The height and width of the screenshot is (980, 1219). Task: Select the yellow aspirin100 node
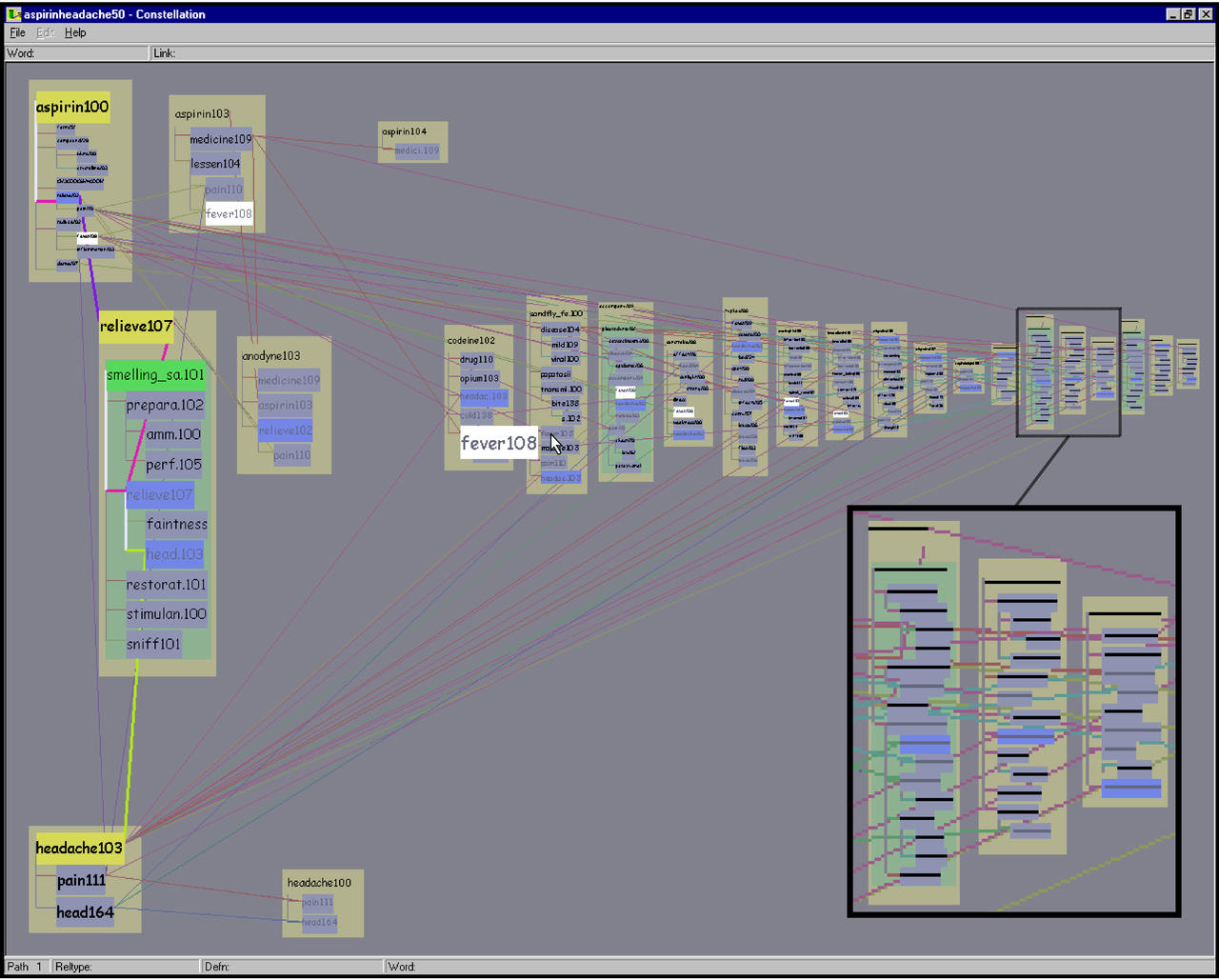[72, 107]
